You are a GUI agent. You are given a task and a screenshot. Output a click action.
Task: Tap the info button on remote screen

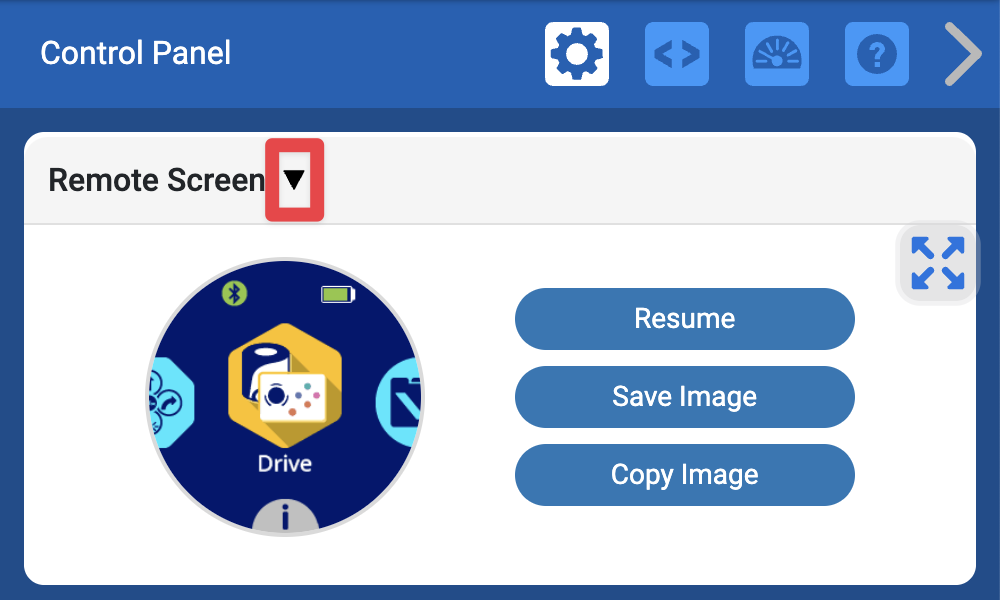(x=285, y=517)
